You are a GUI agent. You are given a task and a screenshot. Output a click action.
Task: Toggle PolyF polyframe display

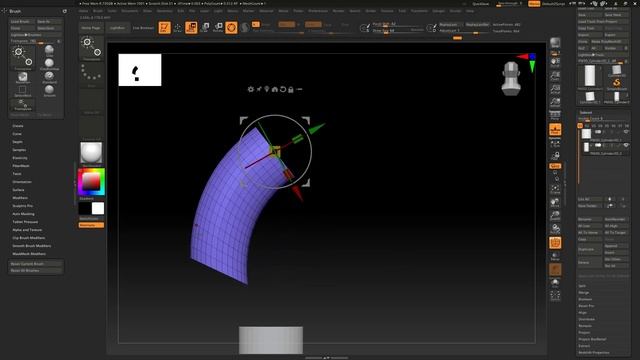[x=555, y=243]
